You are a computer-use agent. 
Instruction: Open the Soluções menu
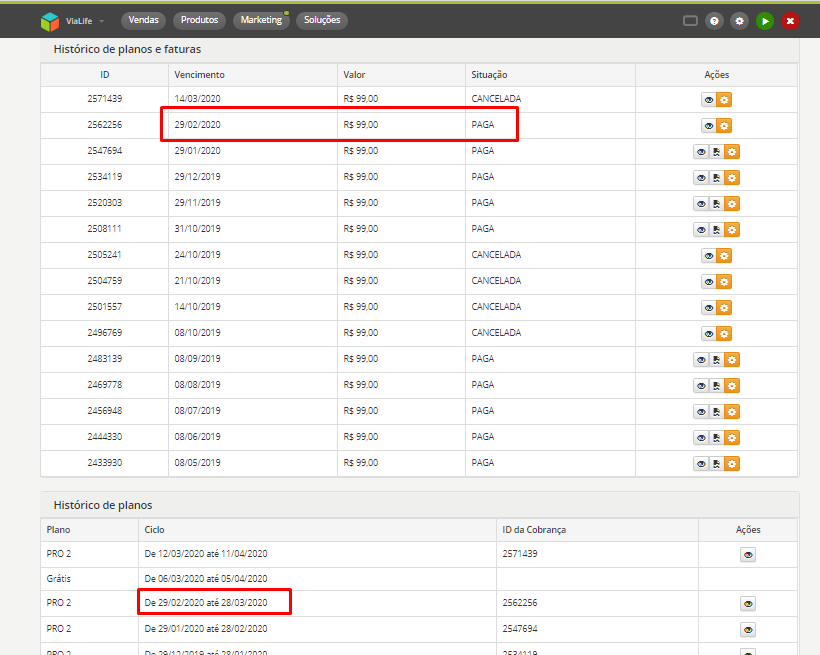[x=322, y=20]
